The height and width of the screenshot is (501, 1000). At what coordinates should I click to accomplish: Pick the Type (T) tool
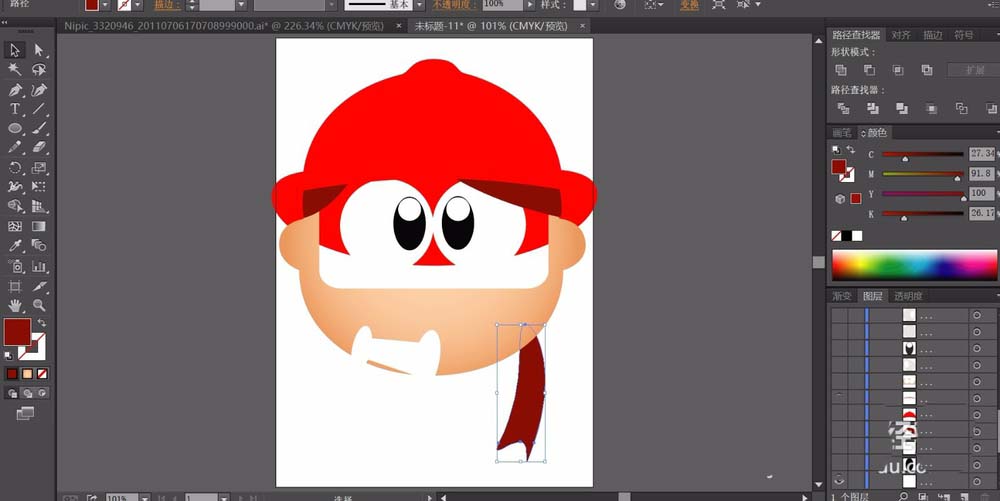pos(15,109)
